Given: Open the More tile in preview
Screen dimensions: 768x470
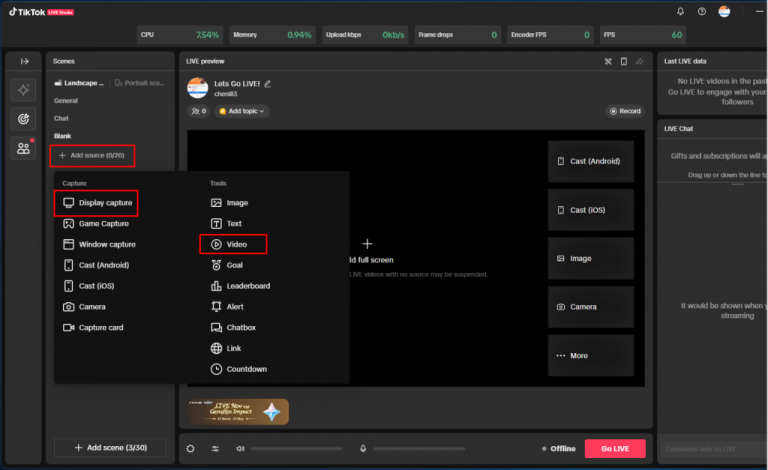Looking at the screenshot, I should click(x=591, y=355).
